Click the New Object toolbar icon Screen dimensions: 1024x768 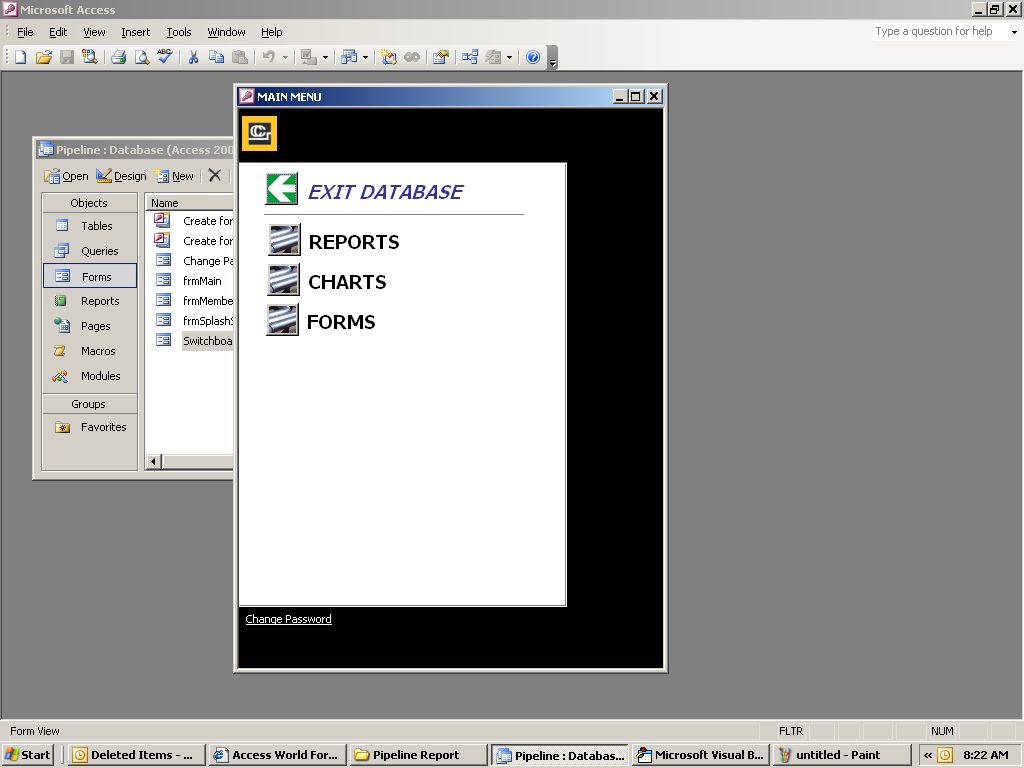coord(493,57)
